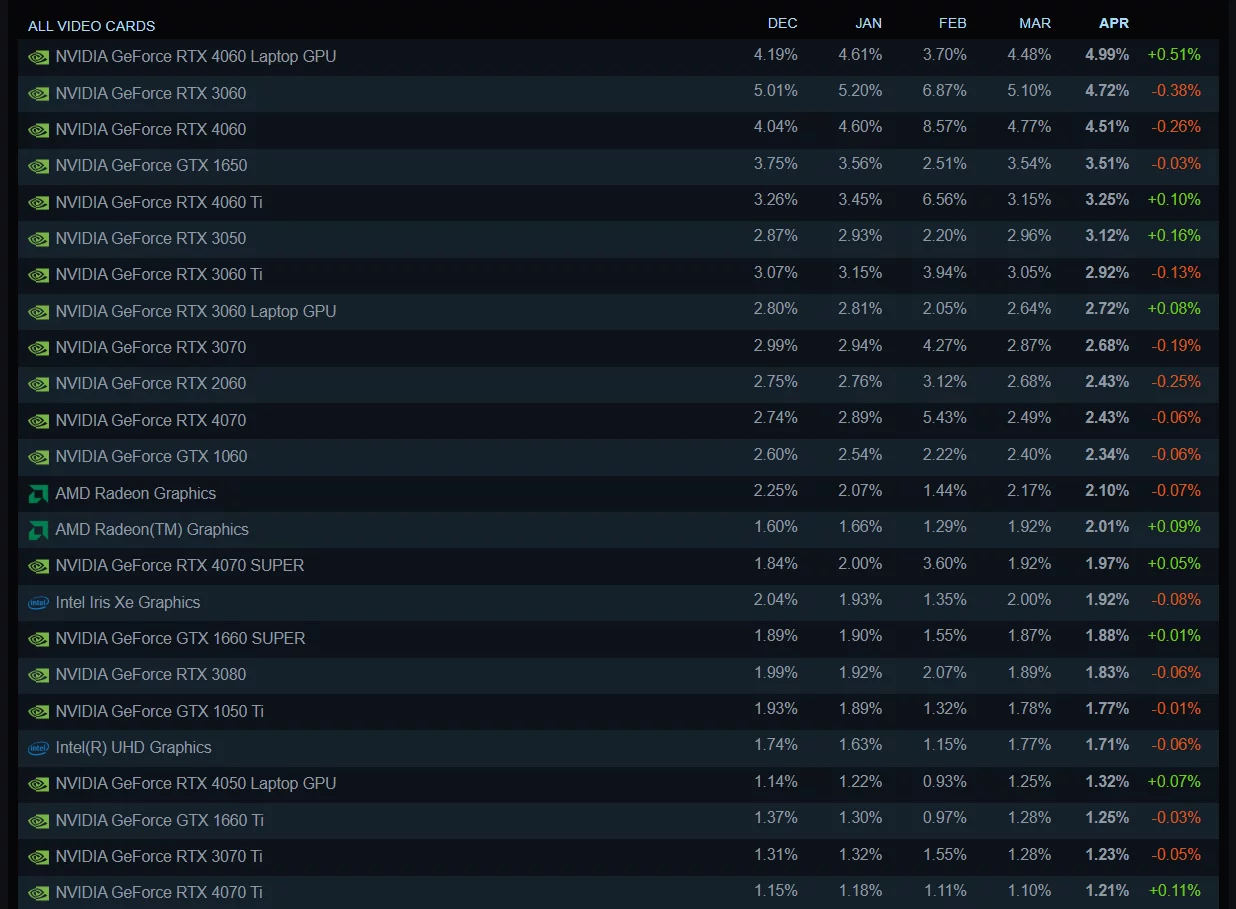1236x909 pixels.
Task: Select the DEC column header
Action: [782, 23]
